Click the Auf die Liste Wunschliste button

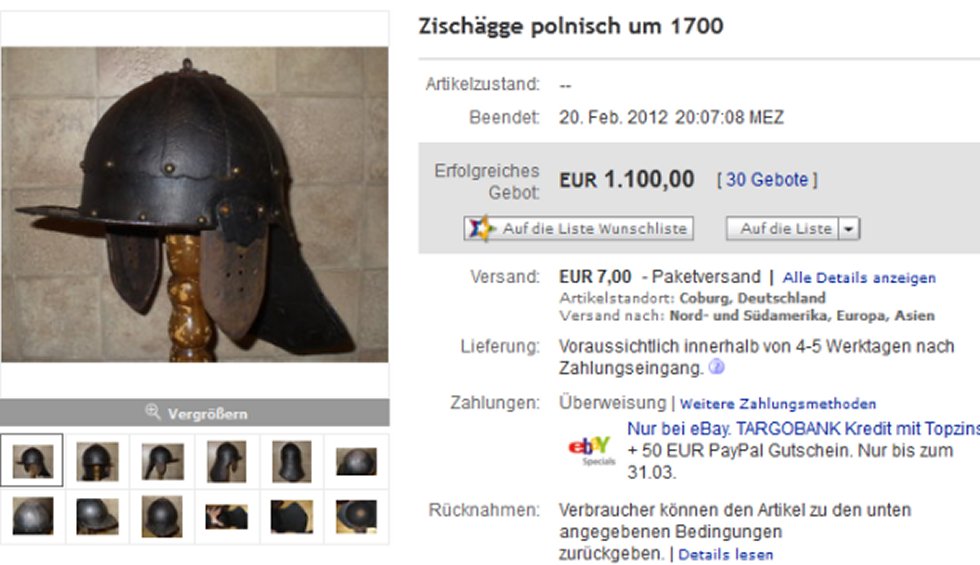pos(579,229)
